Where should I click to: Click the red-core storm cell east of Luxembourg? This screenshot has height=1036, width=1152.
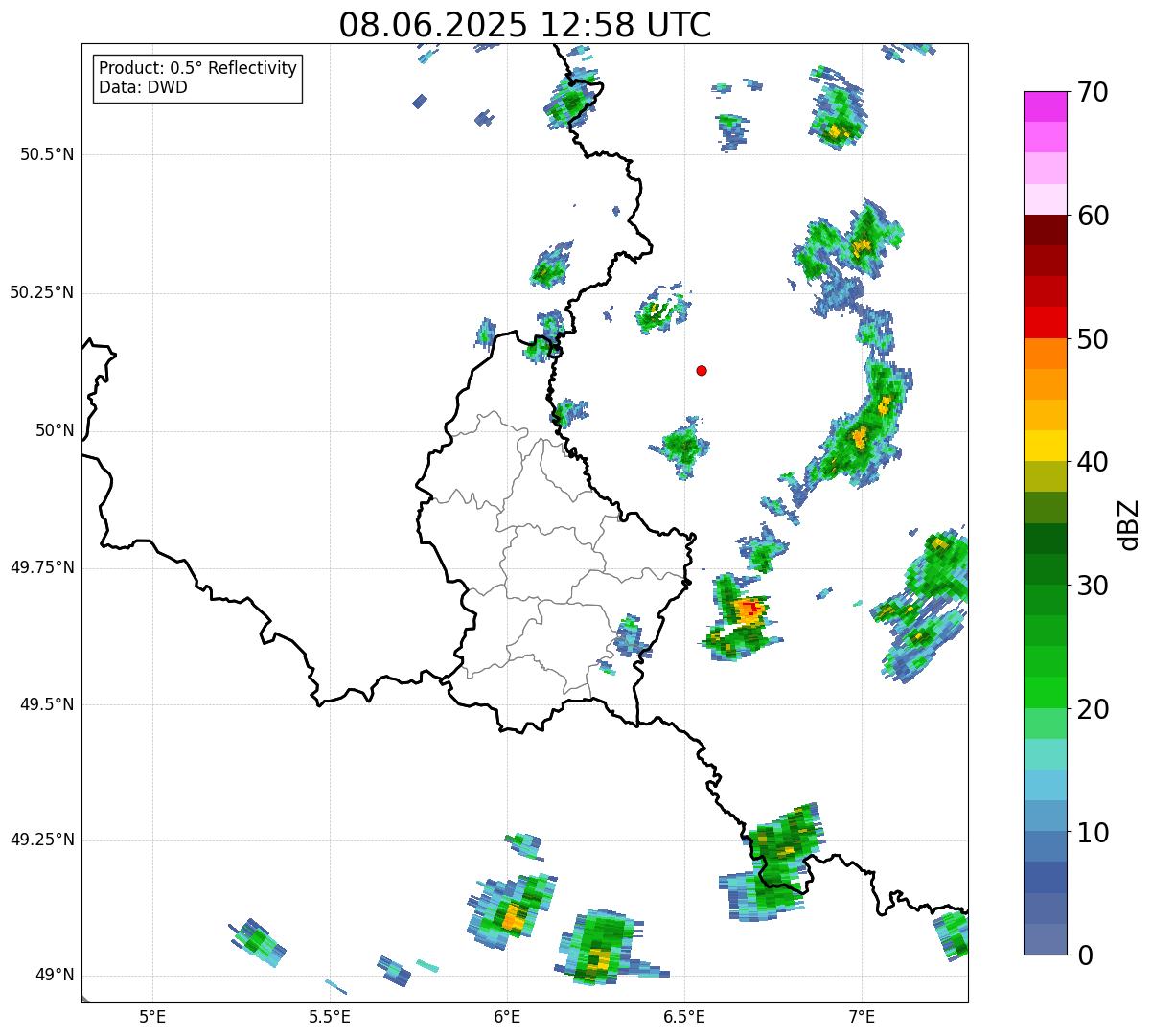coord(749,610)
